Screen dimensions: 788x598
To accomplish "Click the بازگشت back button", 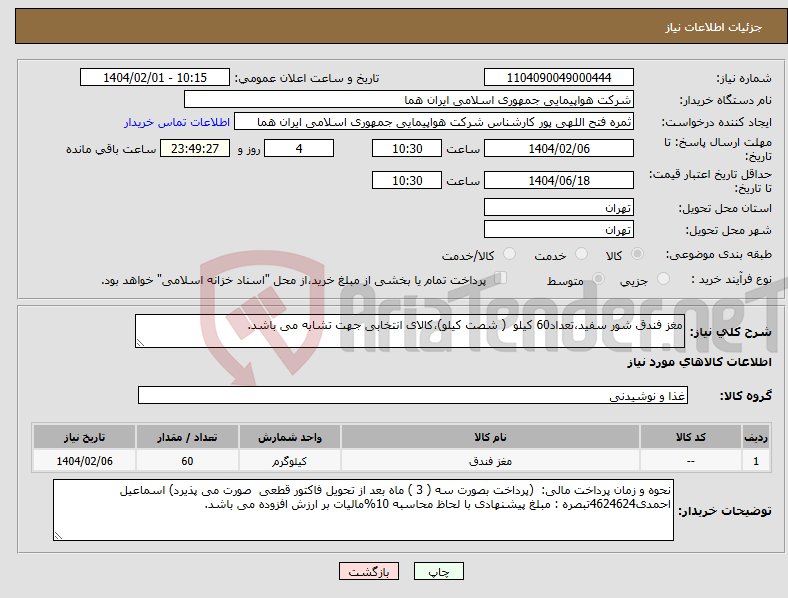I will coord(369,571).
